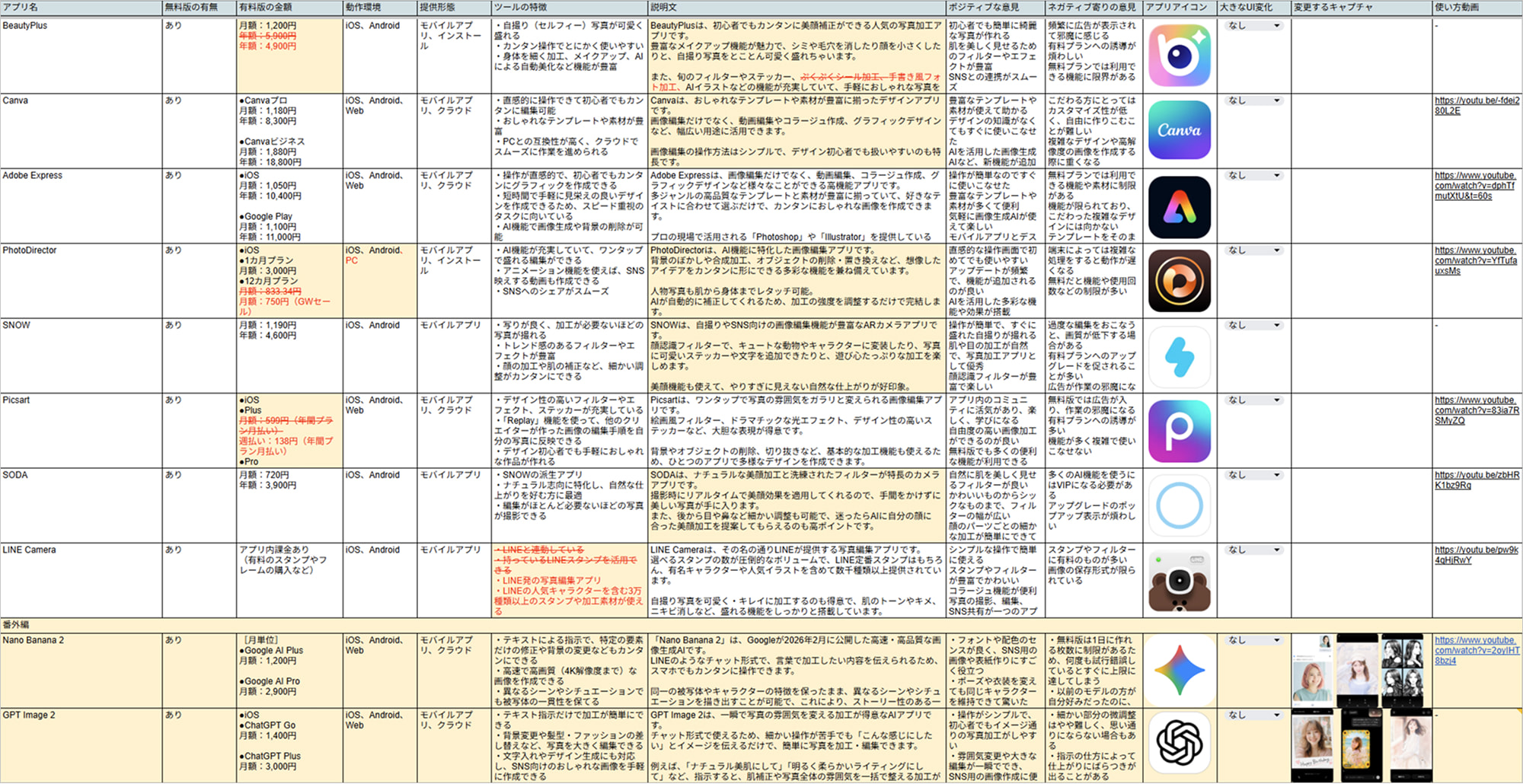Click the Adobe Express app icon
This screenshot has width=1523, height=784.
1180,207
